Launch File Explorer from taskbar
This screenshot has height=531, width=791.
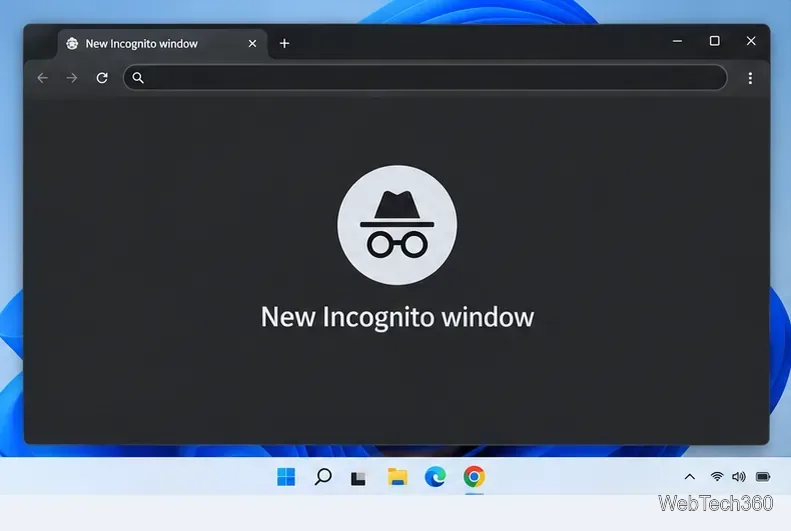coord(398,477)
